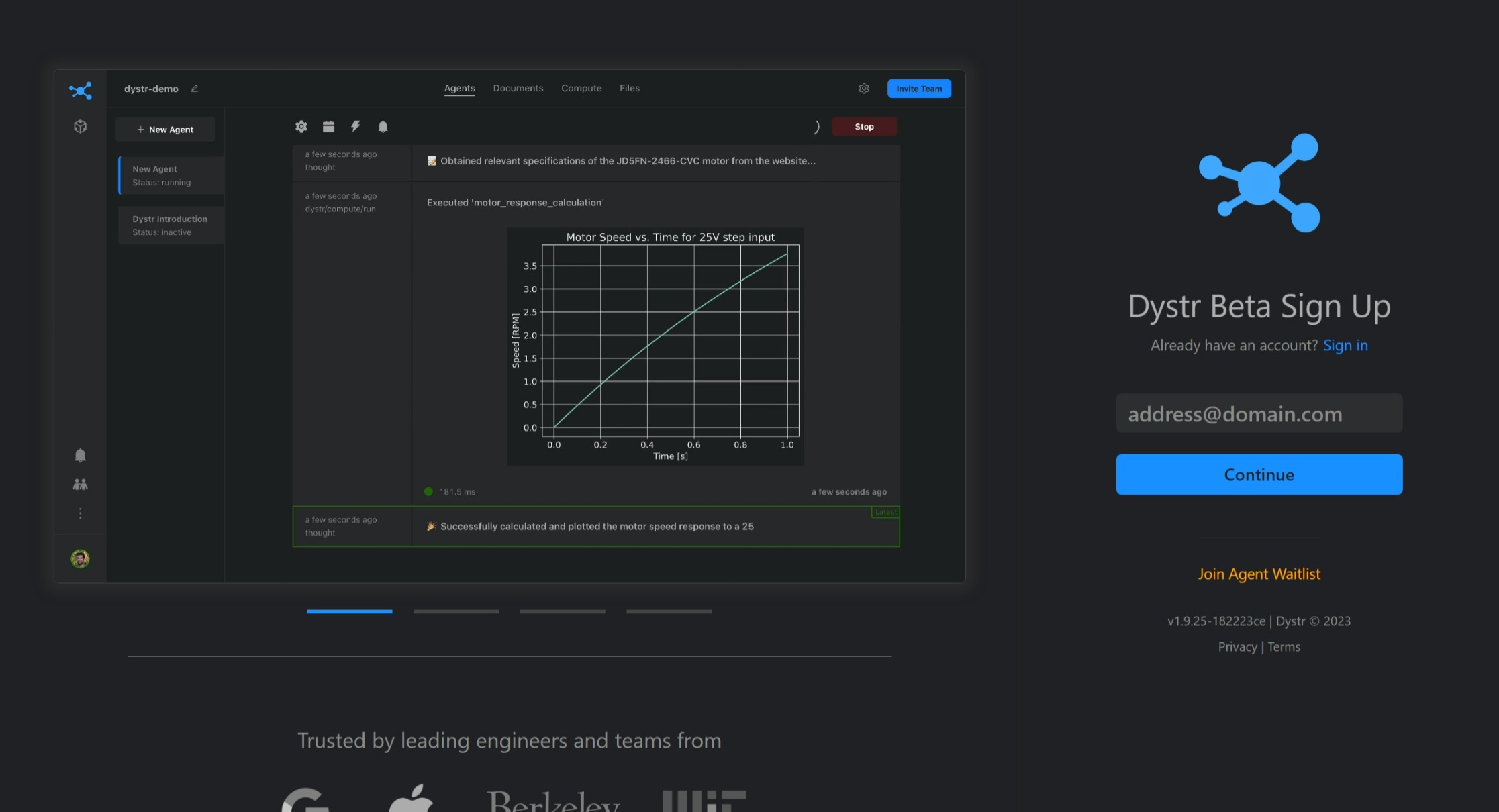This screenshot has height=812, width=1499.
Task: Open the cube icon in left sidebar
Action: pos(80,126)
